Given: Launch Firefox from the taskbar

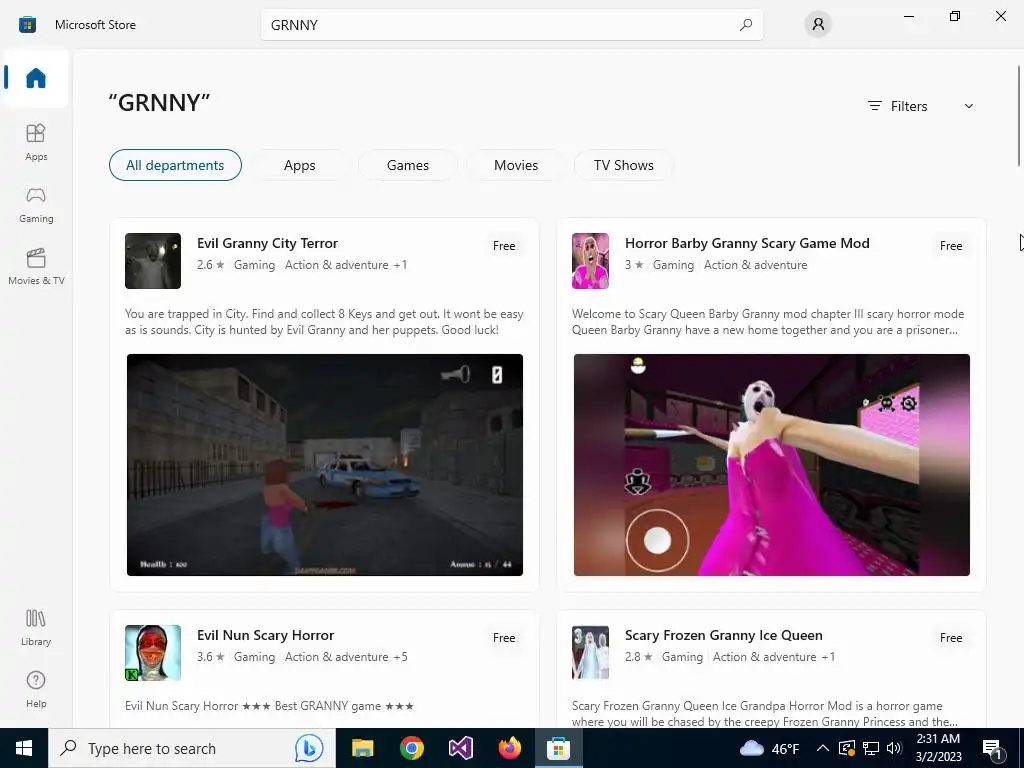Looking at the screenshot, I should click(509, 748).
